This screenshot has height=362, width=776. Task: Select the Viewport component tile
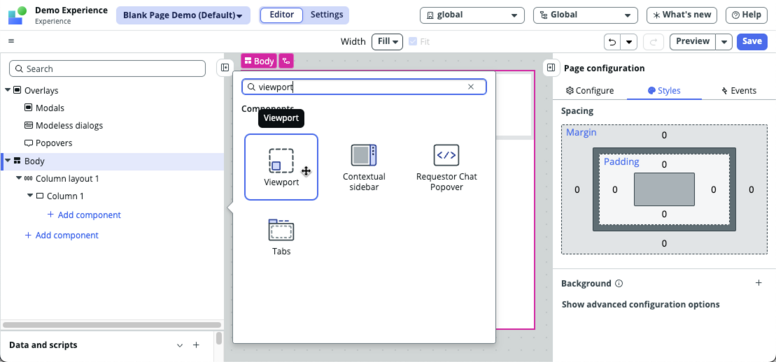click(281, 167)
